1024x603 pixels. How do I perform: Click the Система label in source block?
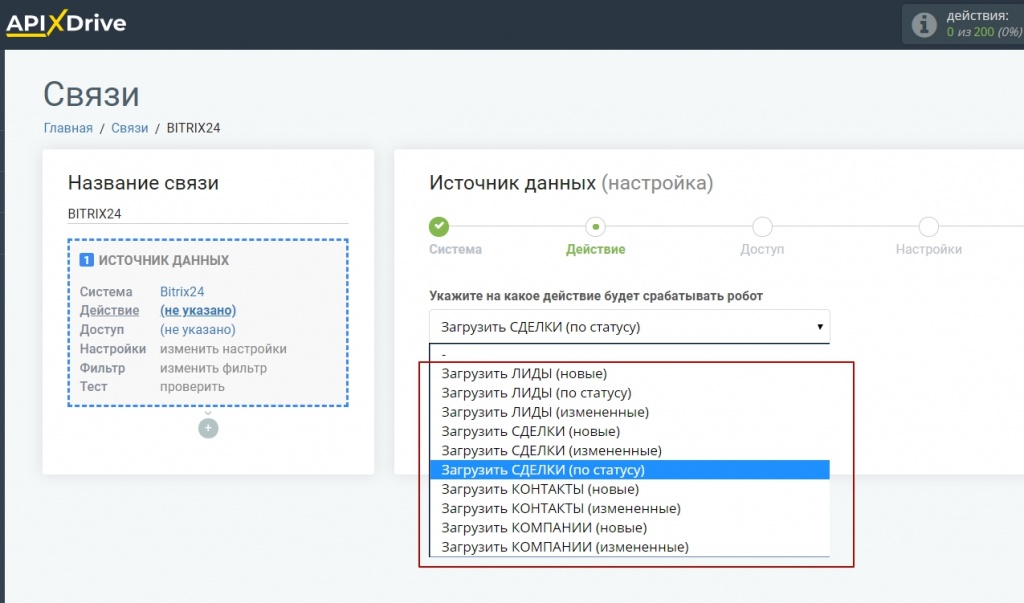coord(106,291)
